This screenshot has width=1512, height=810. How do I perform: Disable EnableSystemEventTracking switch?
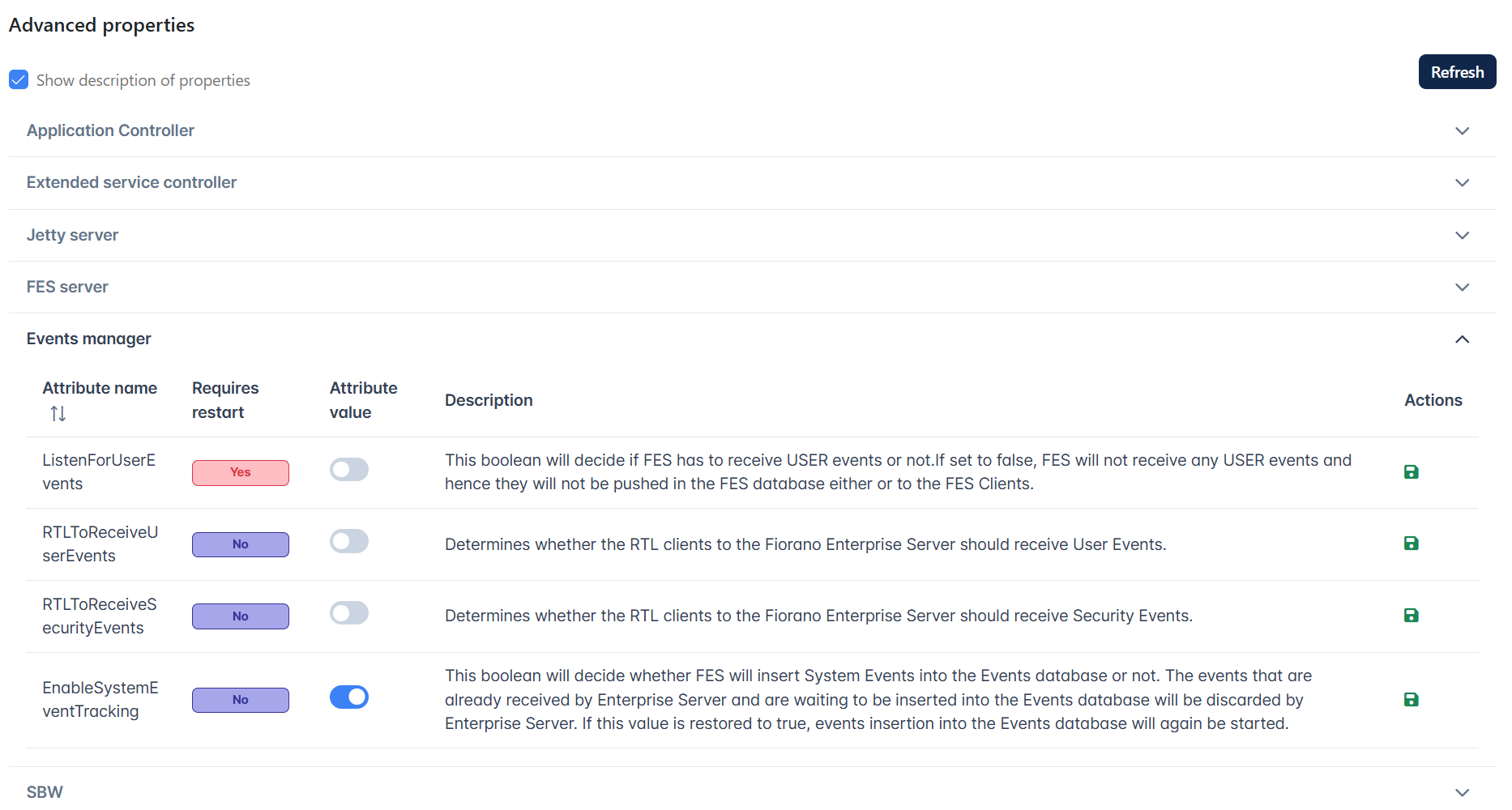349,697
